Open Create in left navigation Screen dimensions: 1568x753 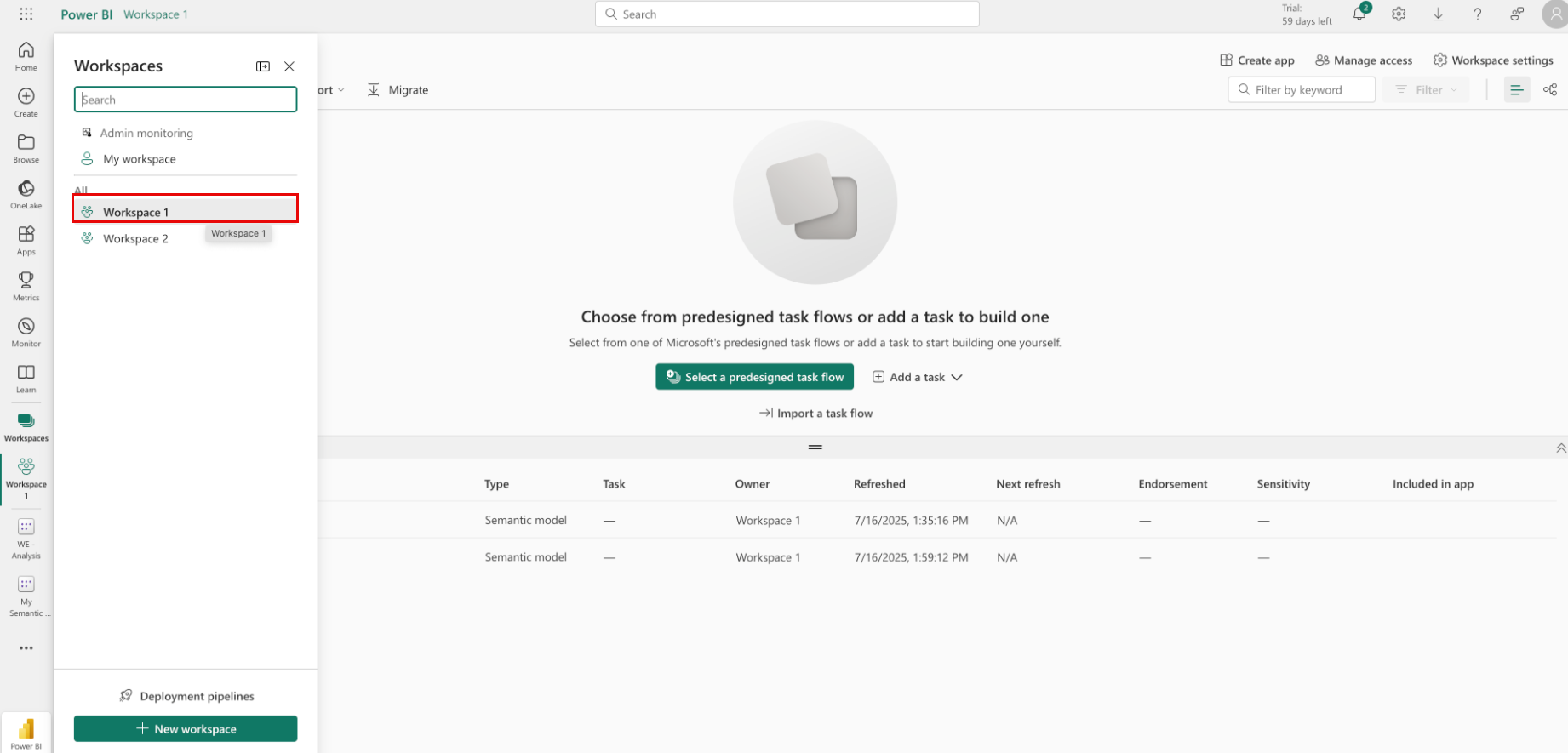tap(26, 102)
